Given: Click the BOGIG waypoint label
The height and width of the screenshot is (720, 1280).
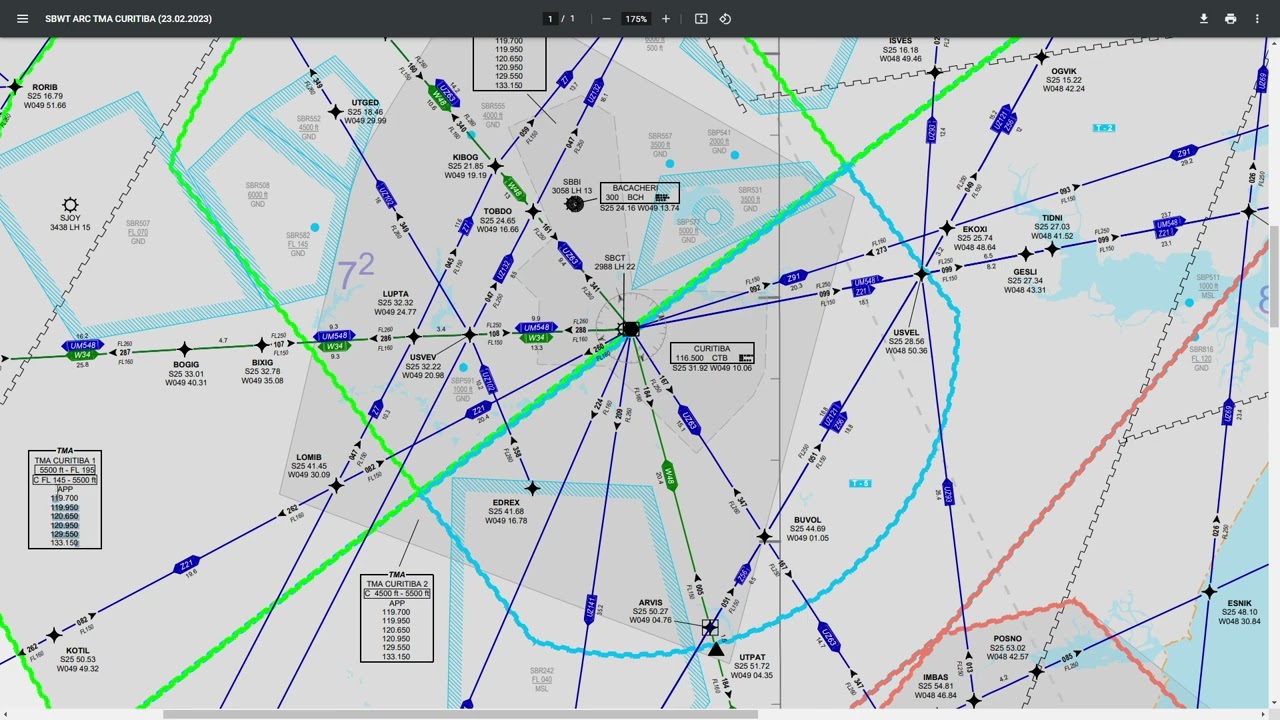Looking at the screenshot, I should pyautogui.click(x=186, y=373).
